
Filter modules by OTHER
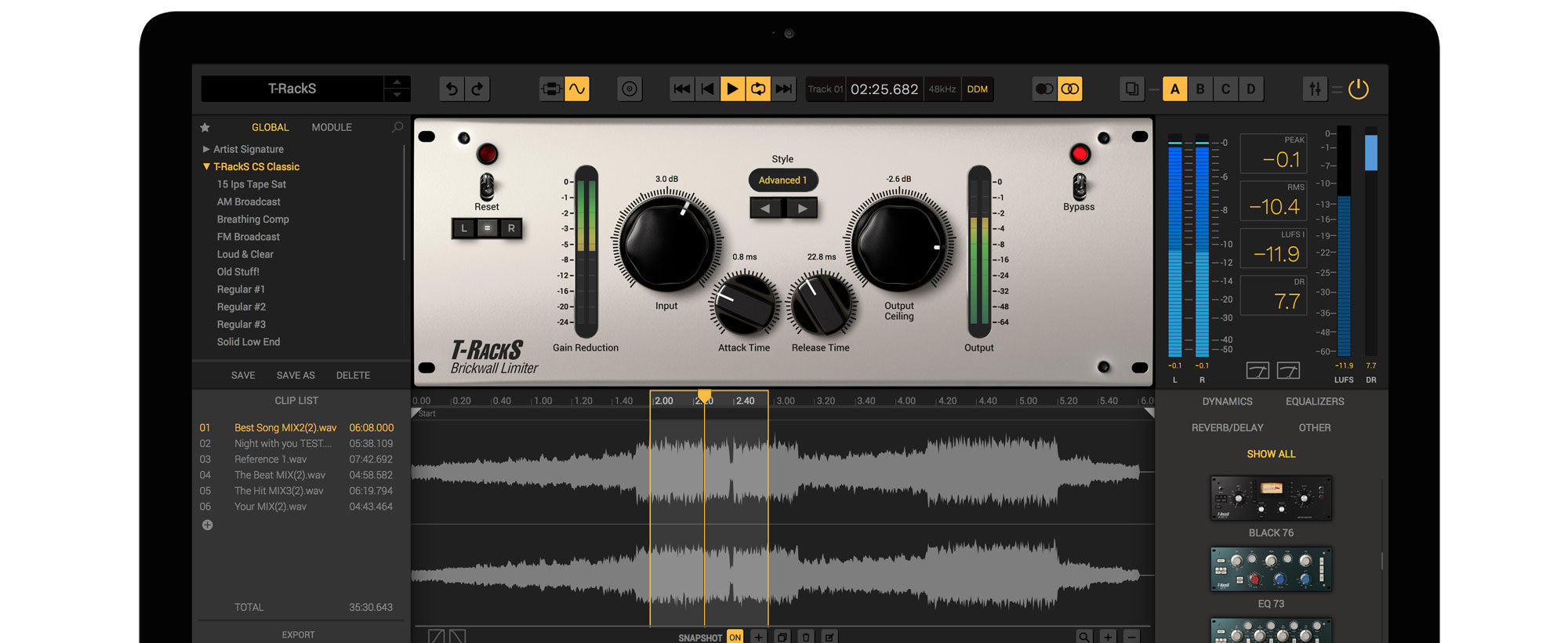1315,428
